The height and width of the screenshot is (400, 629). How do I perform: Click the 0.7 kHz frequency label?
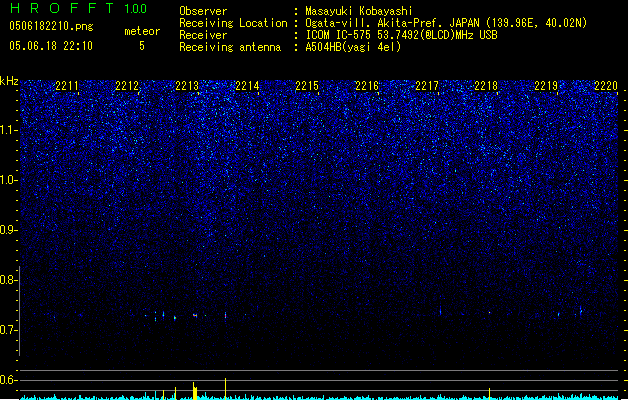(x=8, y=330)
